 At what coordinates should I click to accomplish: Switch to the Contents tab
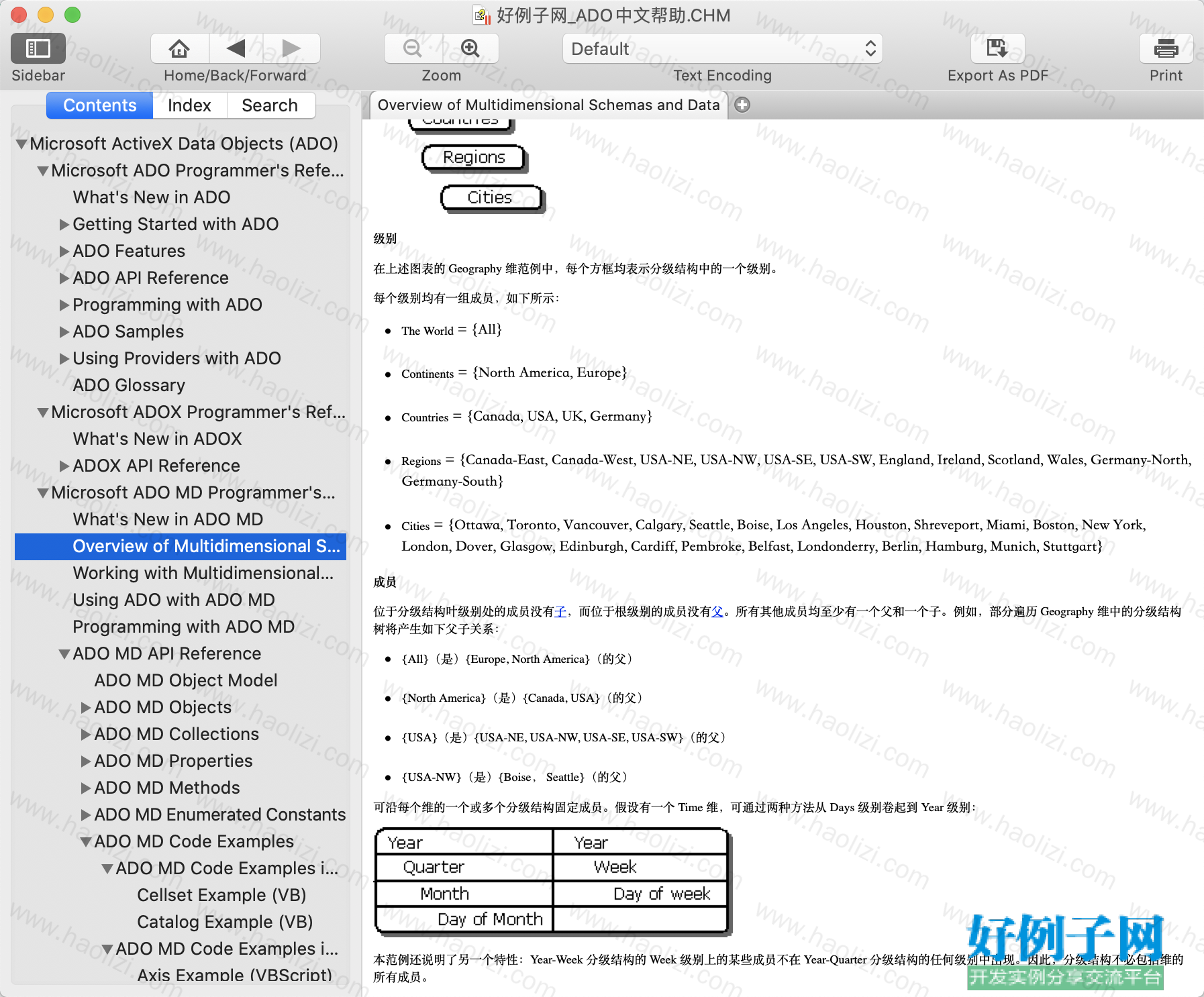pyautogui.click(x=100, y=105)
